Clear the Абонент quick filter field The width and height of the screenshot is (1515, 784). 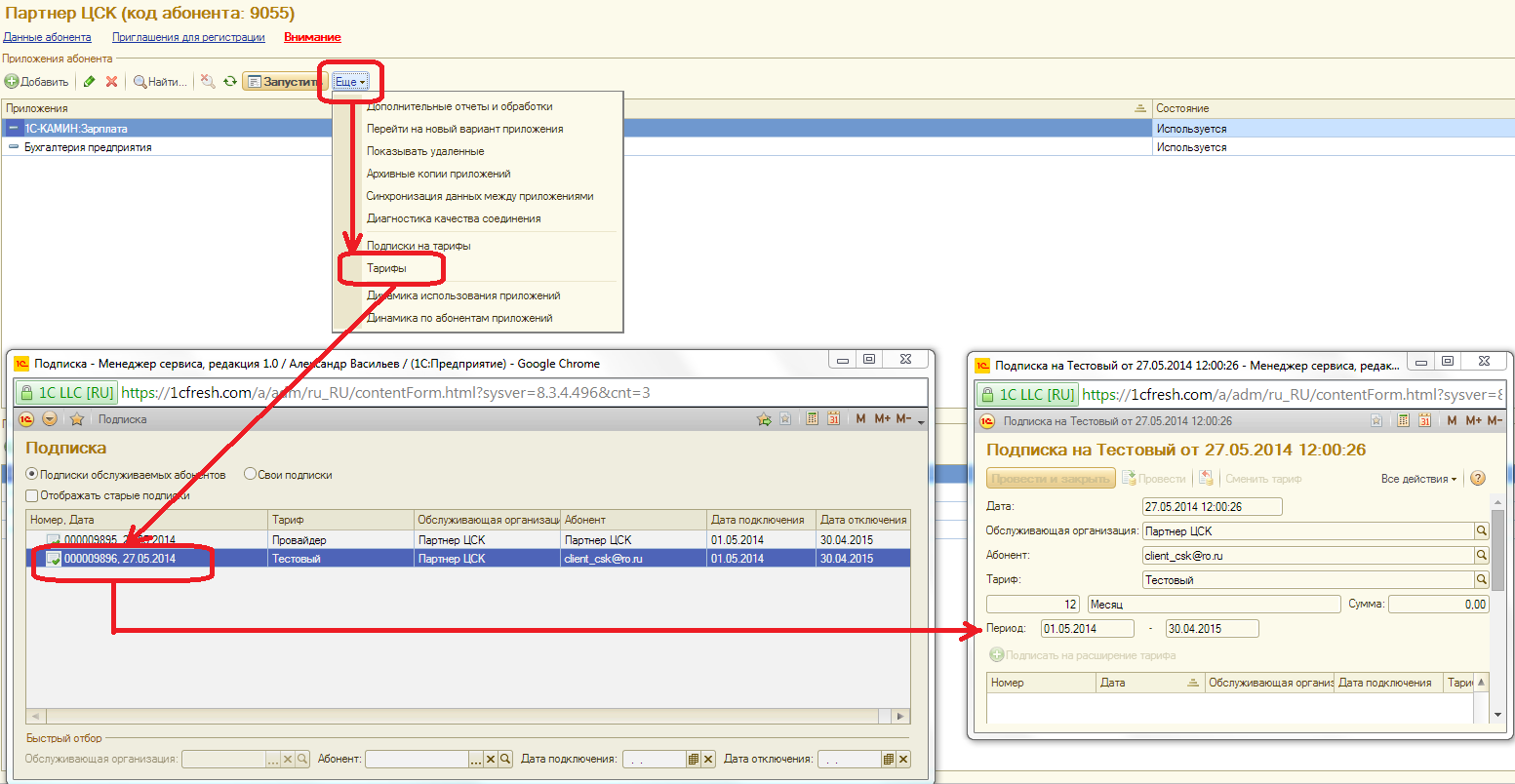[491, 759]
